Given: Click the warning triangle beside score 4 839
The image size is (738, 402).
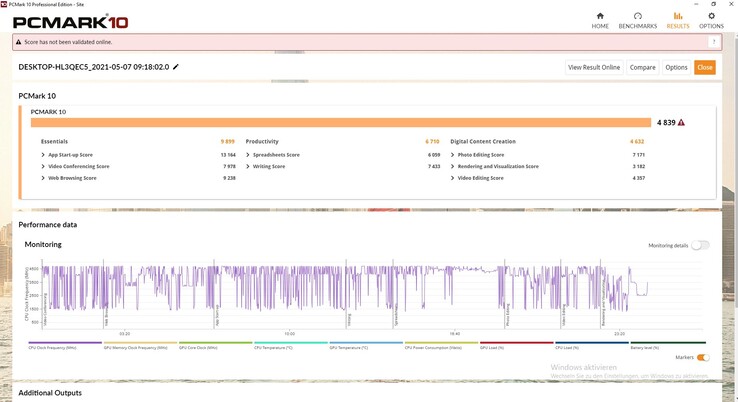Looking at the screenshot, I should (681, 123).
